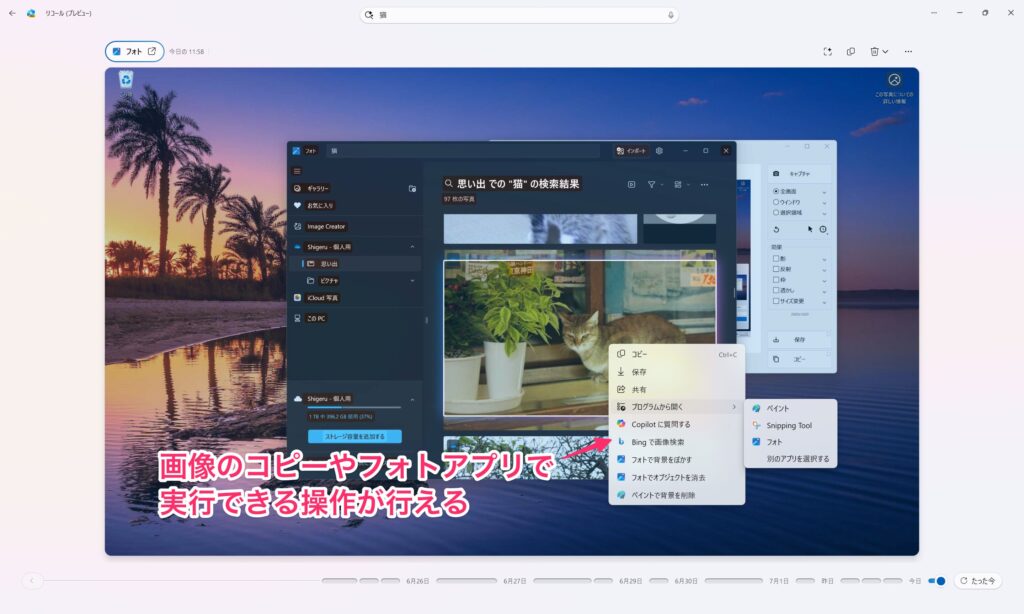Choose 保存 in the context menu
1024x614 pixels.
coord(677,372)
